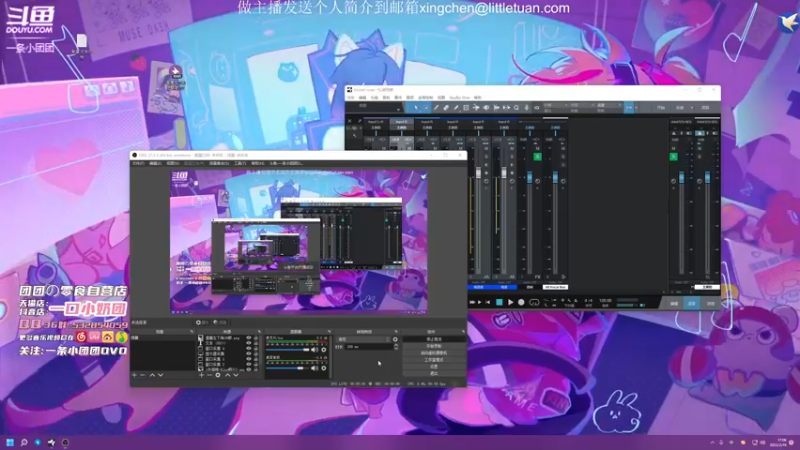Viewport: 800px width, 450px height.
Task: Open 工具 menu in OBS menu bar
Action: (x=240, y=163)
